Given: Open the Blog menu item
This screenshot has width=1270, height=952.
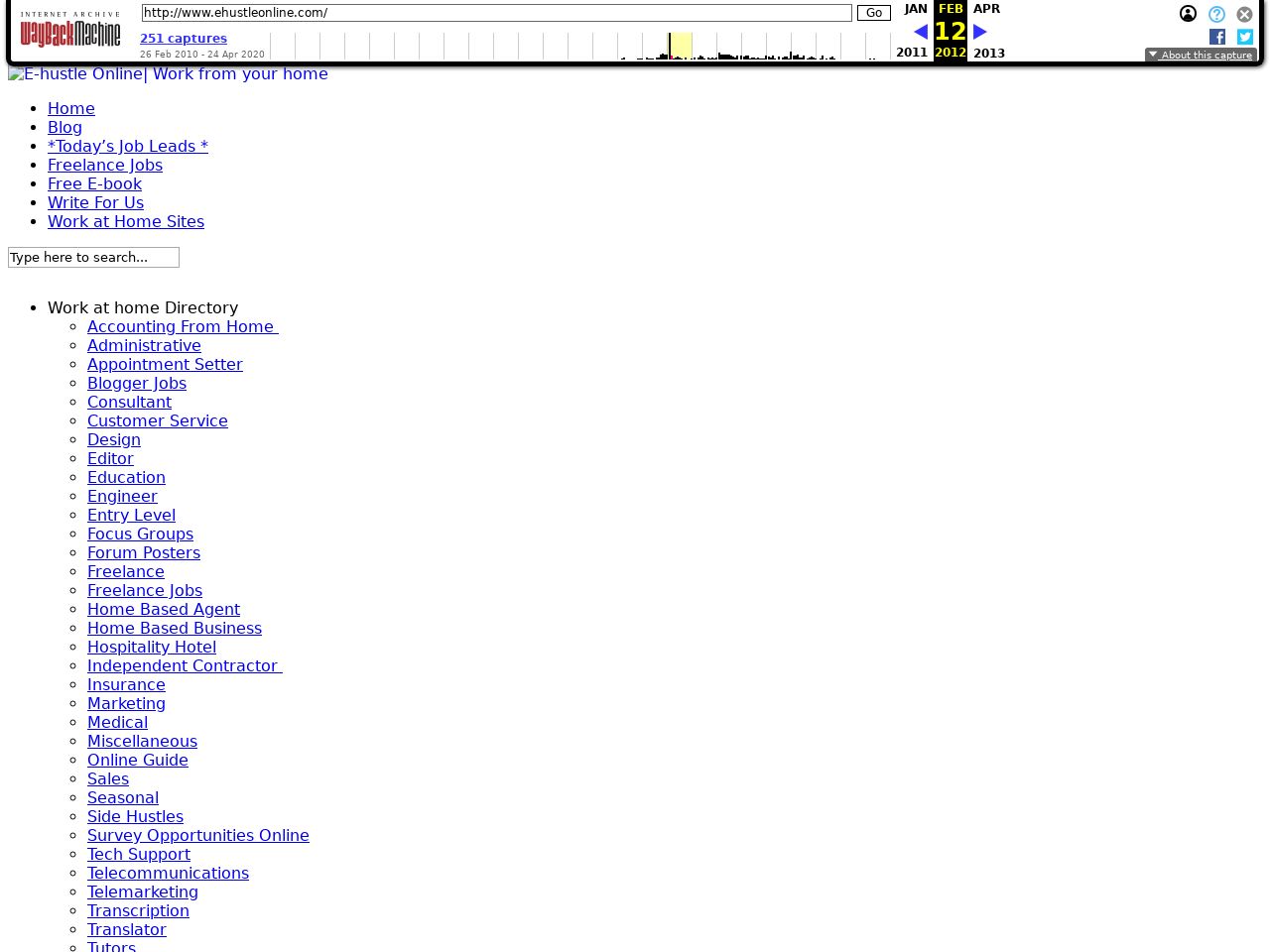Looking at the screenshot, I should pyautogui.click(x=64, y=127).
